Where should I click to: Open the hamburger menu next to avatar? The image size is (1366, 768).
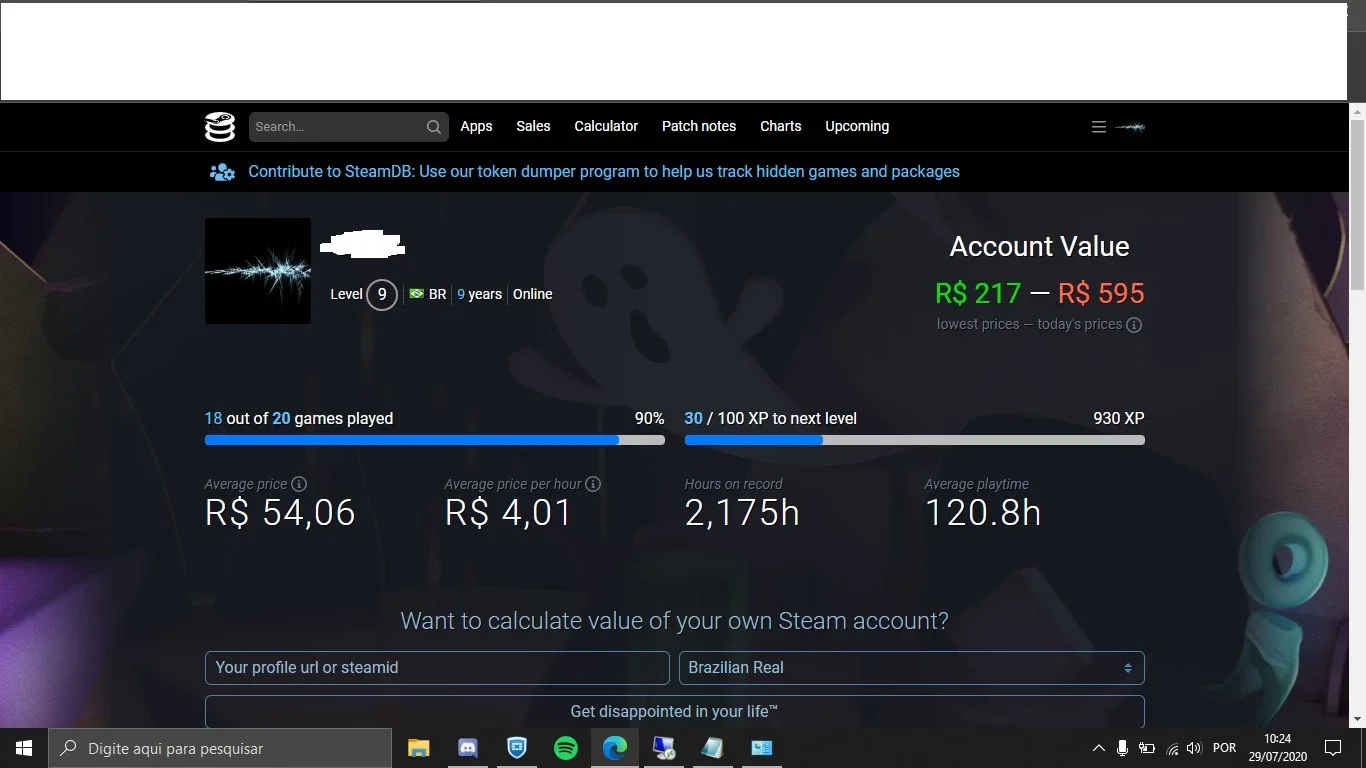tap(1098, 127)
